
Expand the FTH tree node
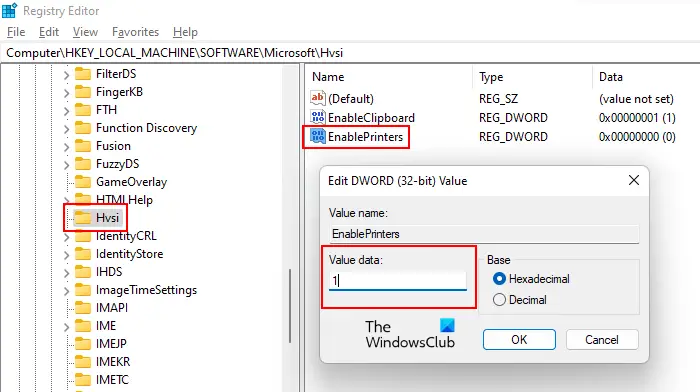click(66, 111)
